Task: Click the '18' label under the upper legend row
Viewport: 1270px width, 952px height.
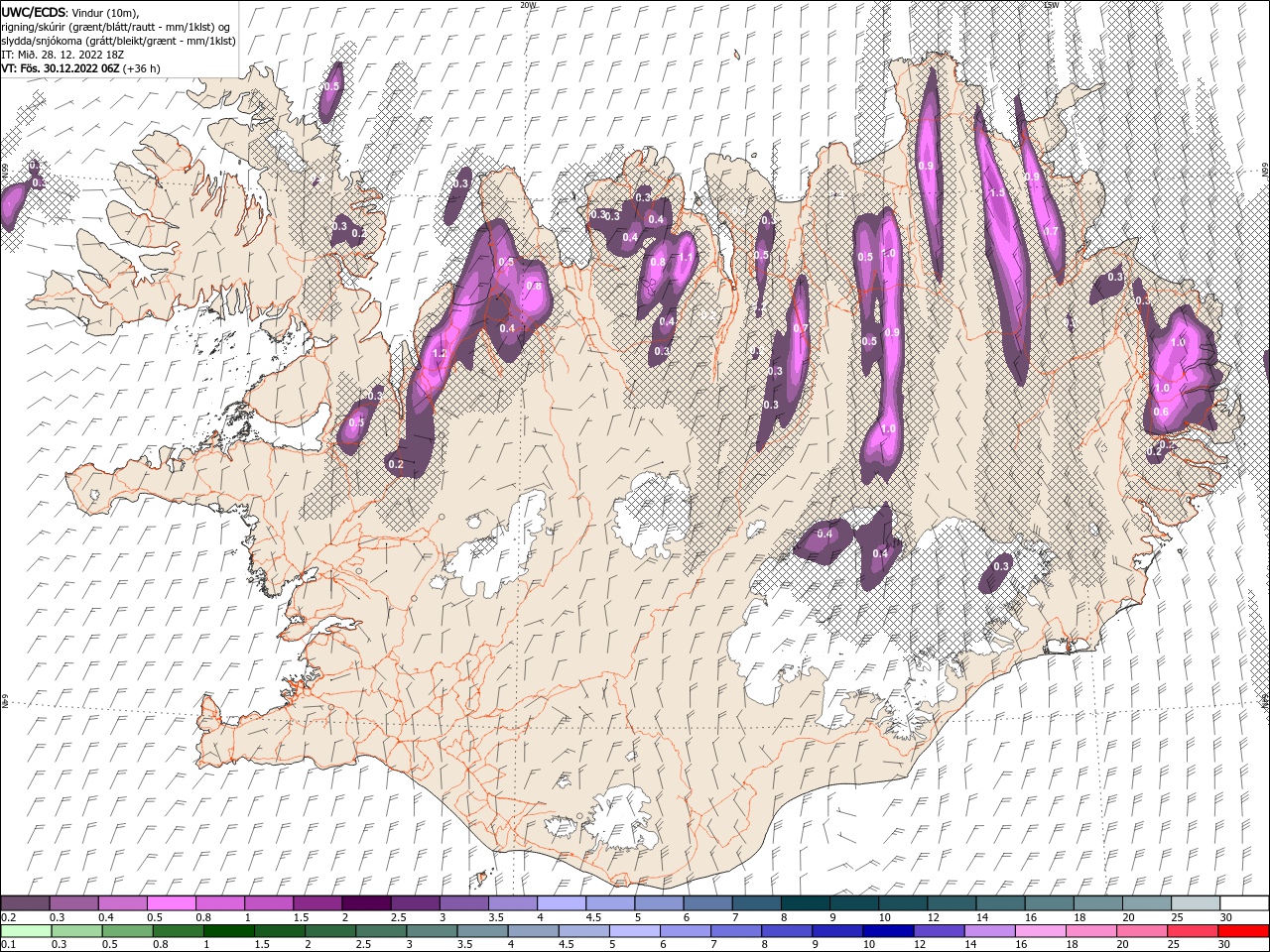Action: coord(1081,917)
